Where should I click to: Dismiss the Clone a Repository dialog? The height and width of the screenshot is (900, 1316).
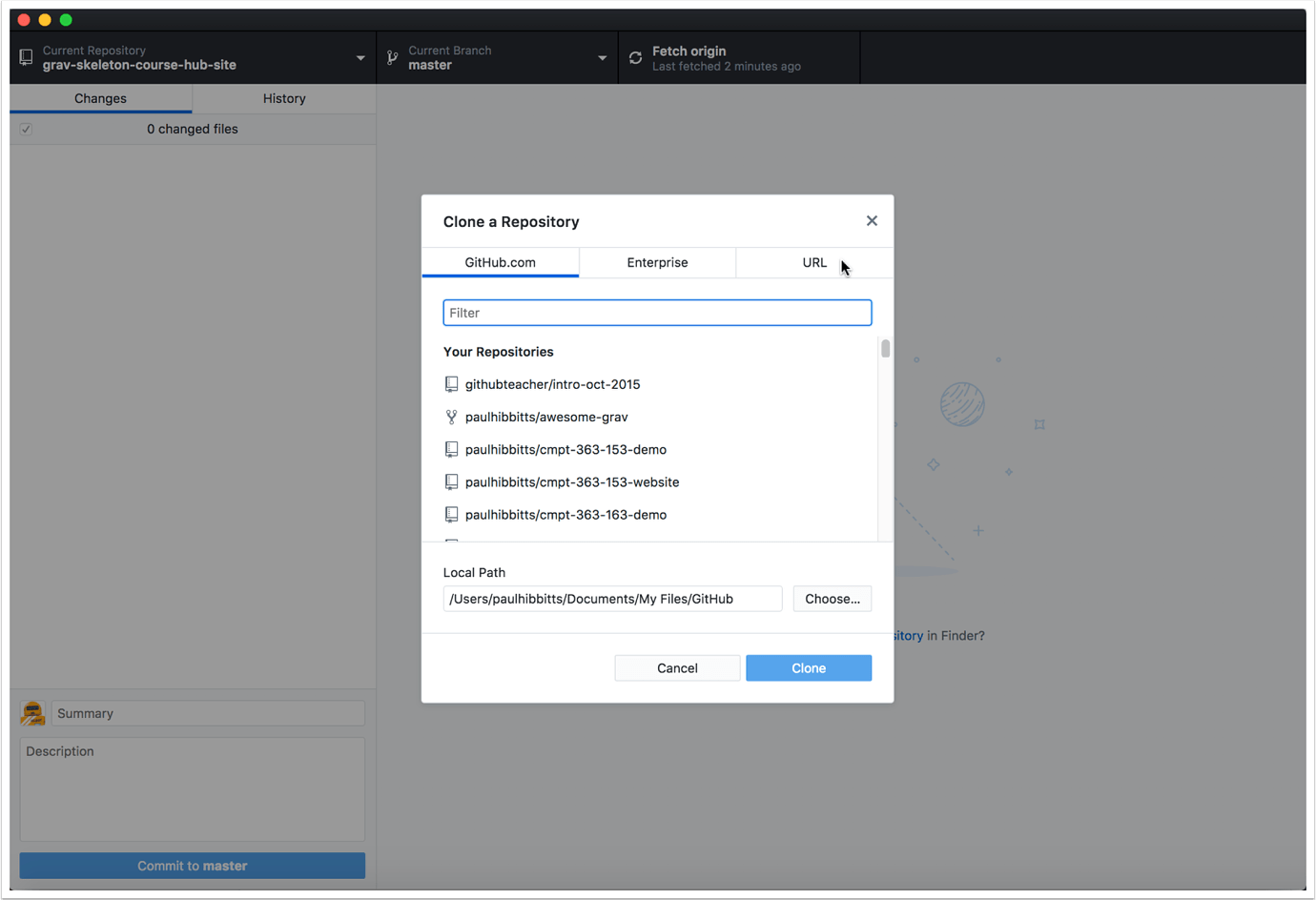coord(871,220)
